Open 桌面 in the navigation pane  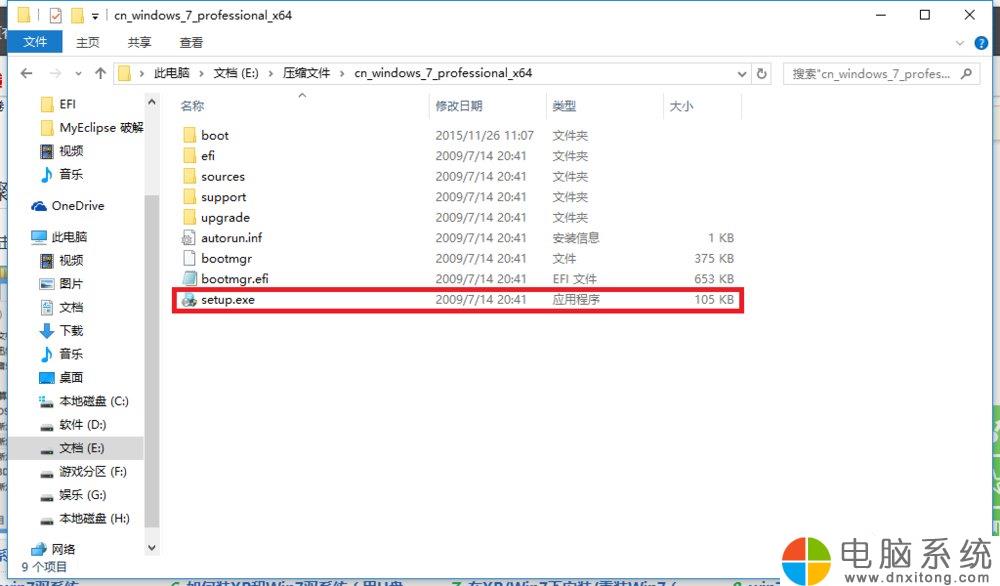[x=61, y=377]
